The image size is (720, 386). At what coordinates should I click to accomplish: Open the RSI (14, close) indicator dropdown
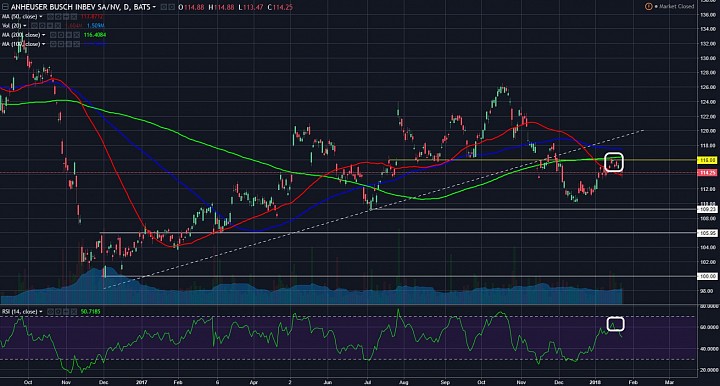coord(40,312)
